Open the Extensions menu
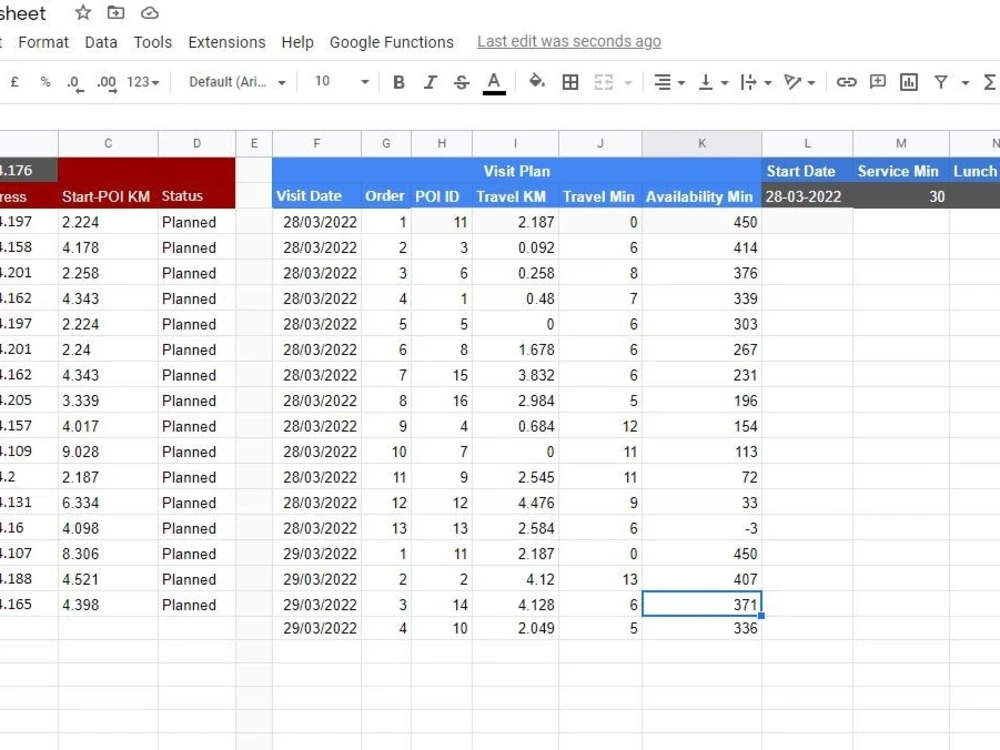Image resolution: width=1000 pixels, height=750 pixels. 226,42
